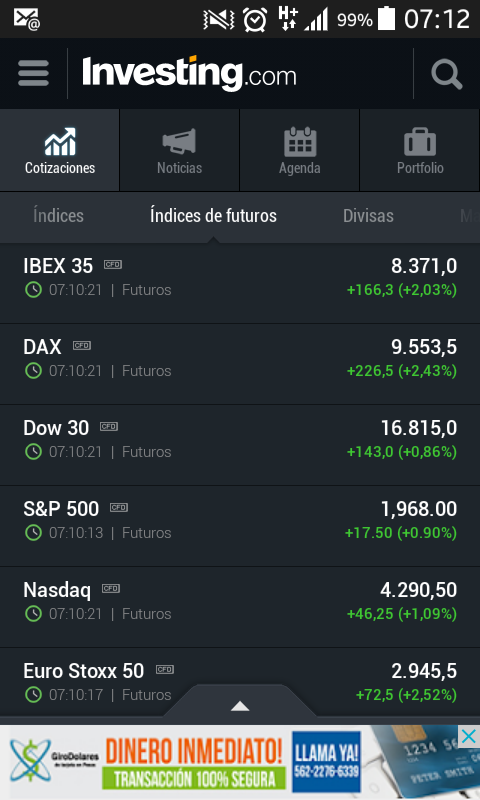The image size is (480, 800).
Task: Open the hamburger menu icon
Action: coord(34,73)
